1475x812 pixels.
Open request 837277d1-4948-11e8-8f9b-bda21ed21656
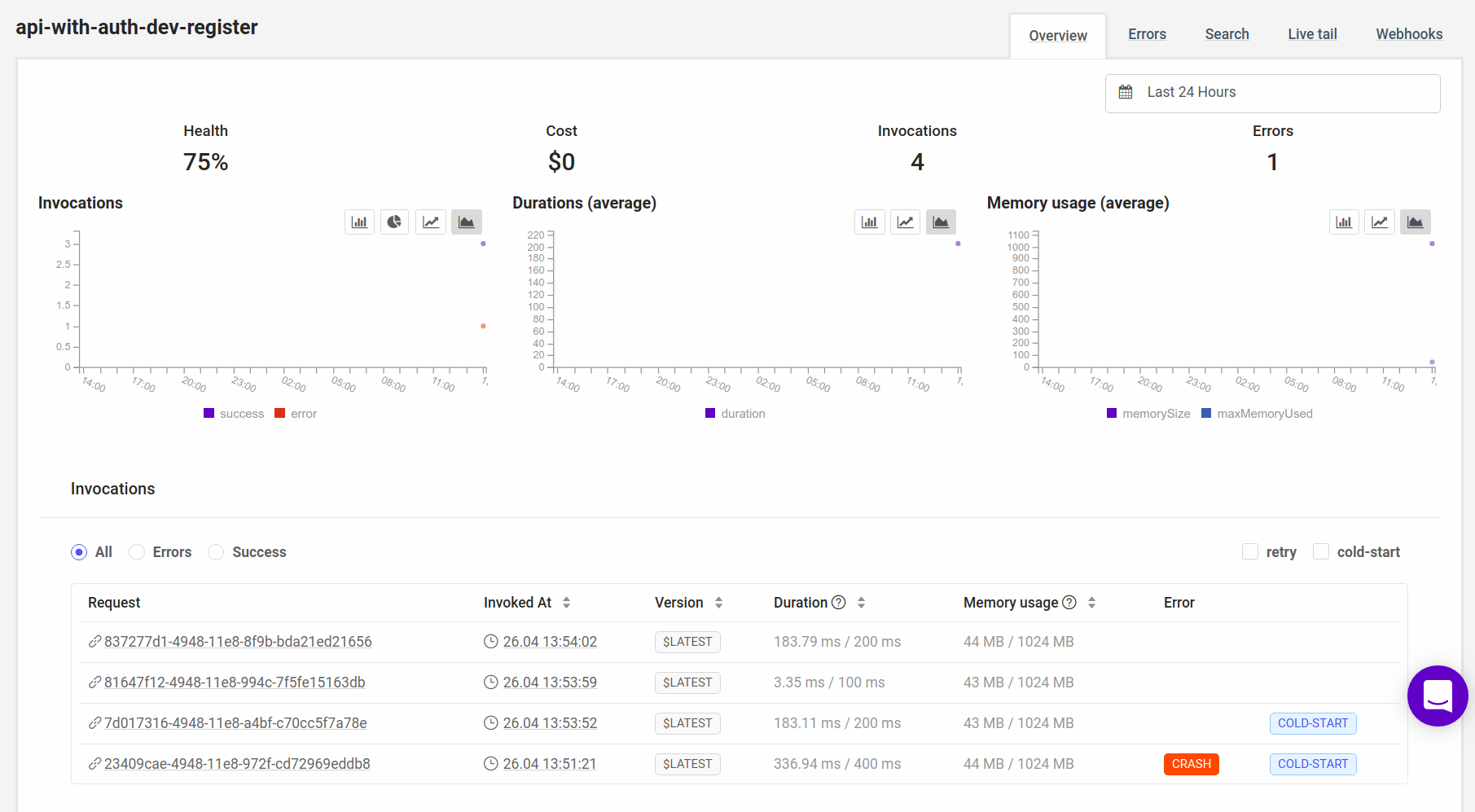(238, 642)
